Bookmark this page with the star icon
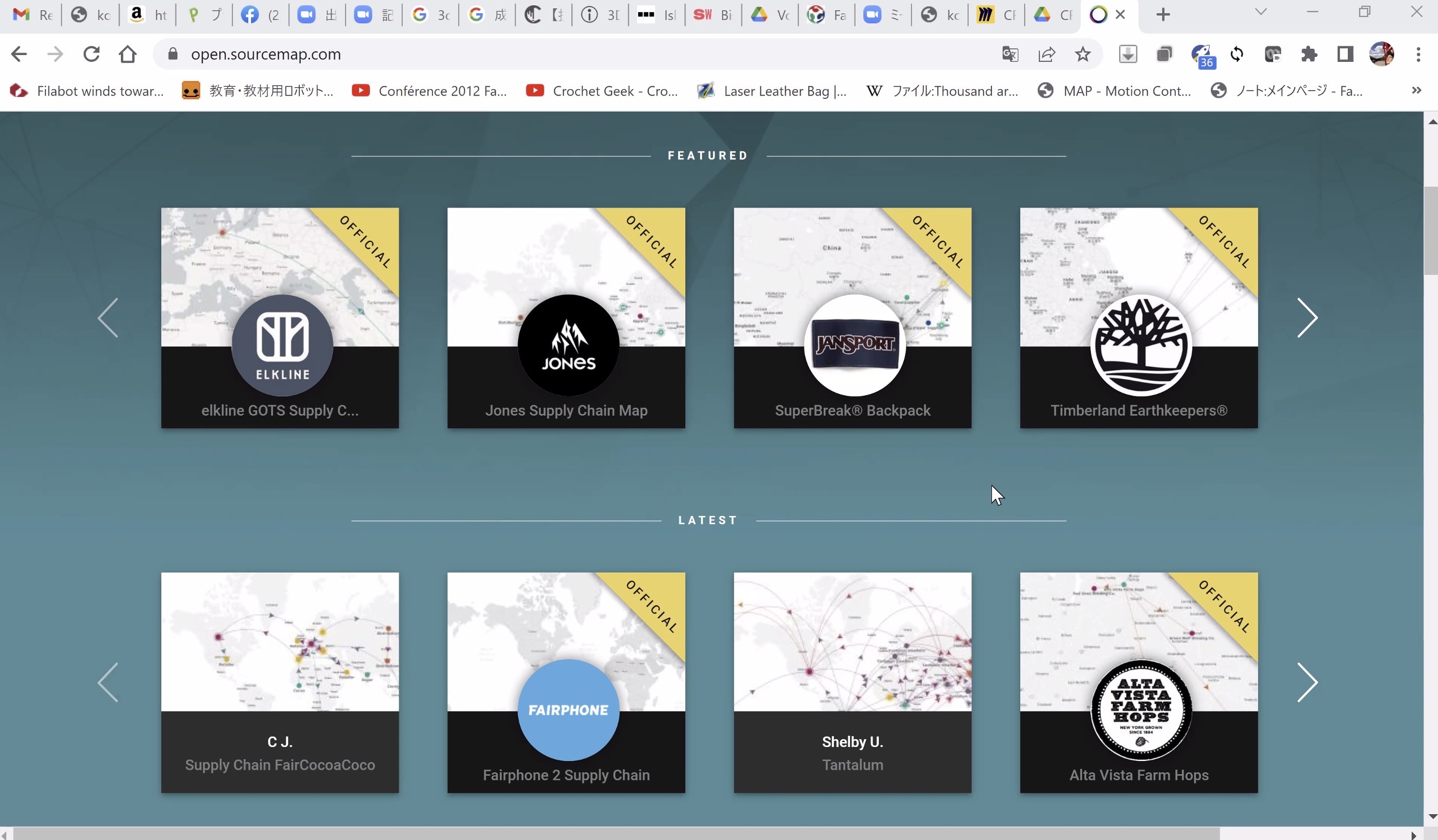Viewport: 1438px width, 840px height. [1083, 54]
